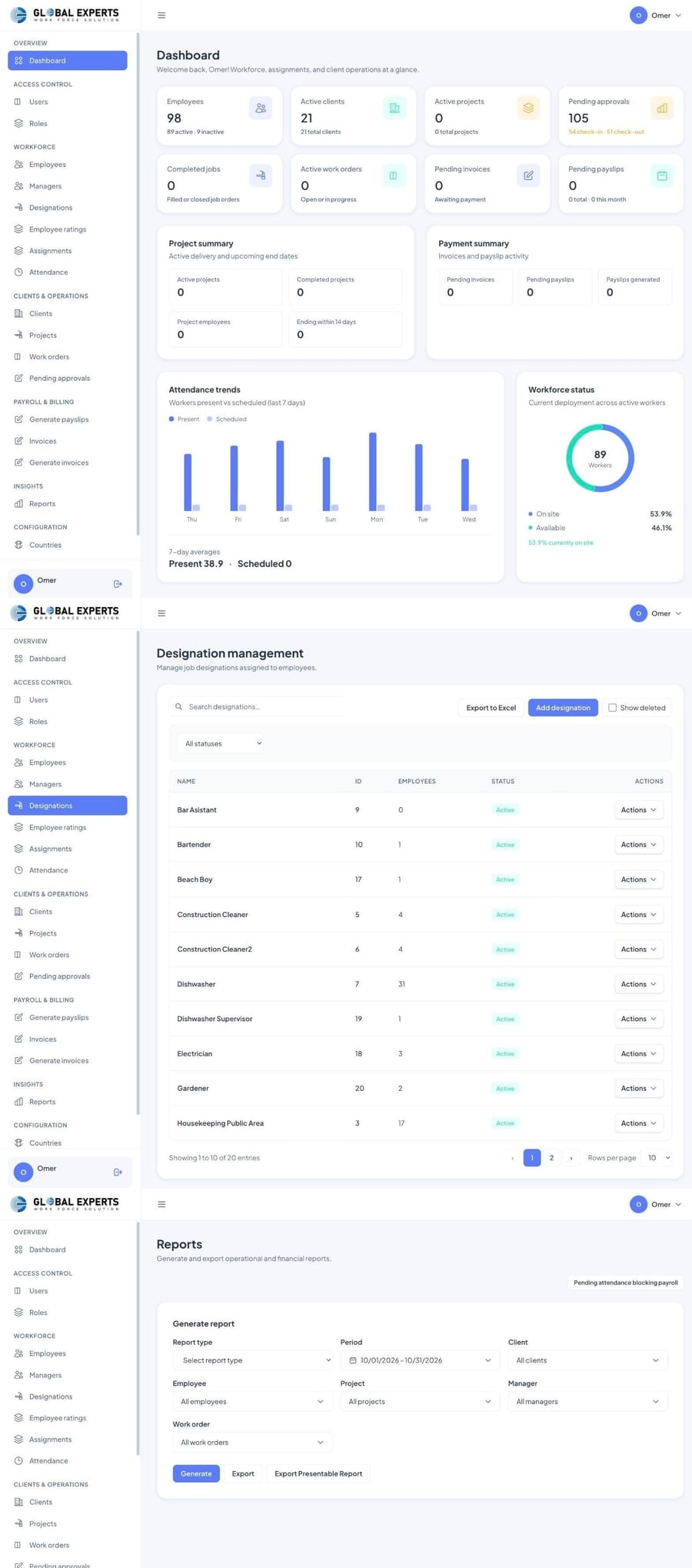Click the hamburger menu icon above the Dashboard heading

[161, 15]
